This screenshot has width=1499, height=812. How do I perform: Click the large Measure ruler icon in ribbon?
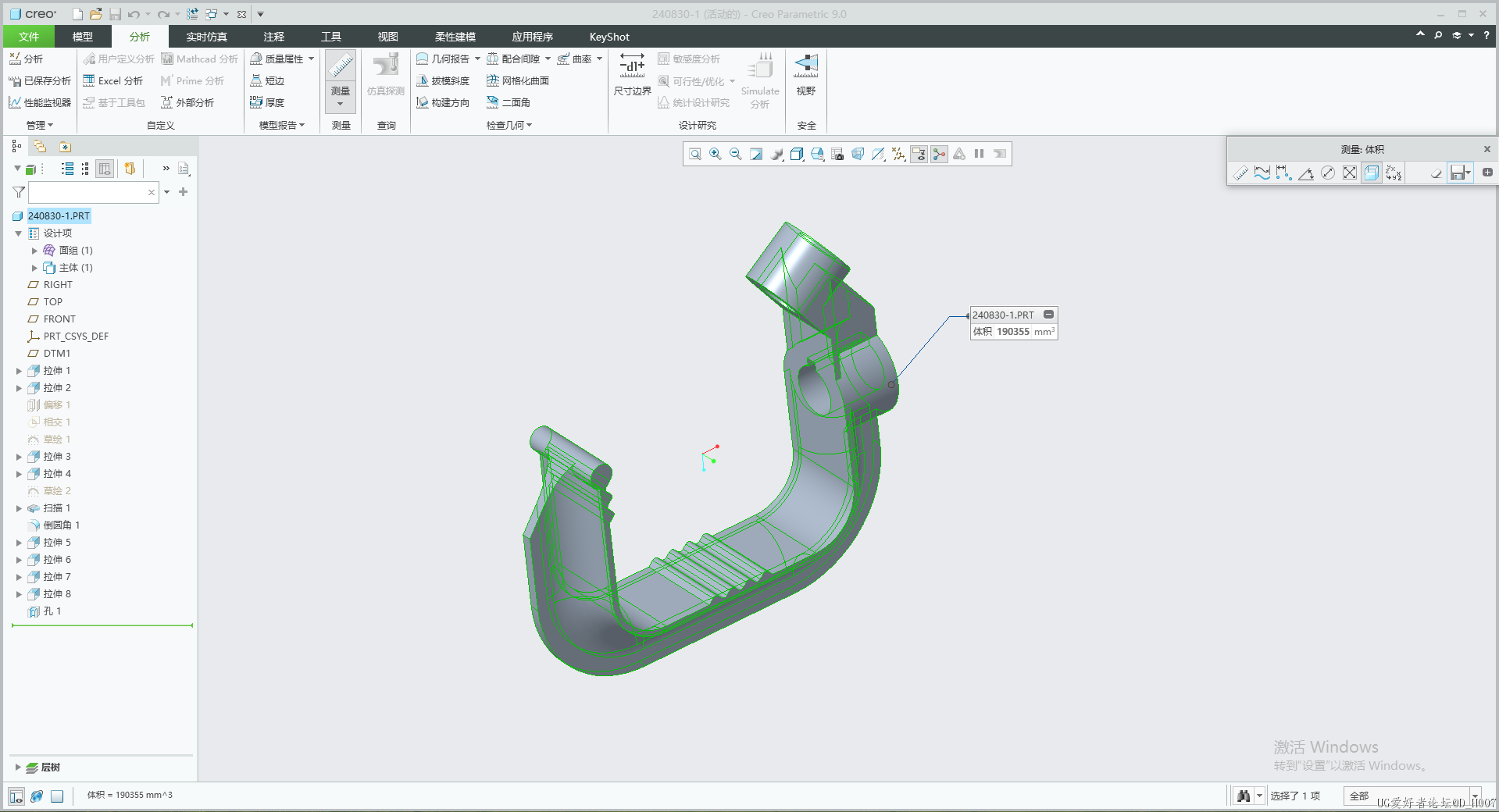(x=341, y=66)
